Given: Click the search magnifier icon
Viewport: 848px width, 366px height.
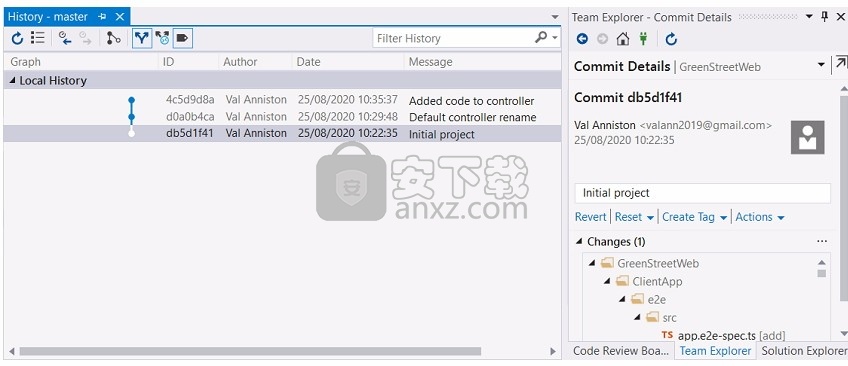Looking at the screenshot, I should [540, 38].
